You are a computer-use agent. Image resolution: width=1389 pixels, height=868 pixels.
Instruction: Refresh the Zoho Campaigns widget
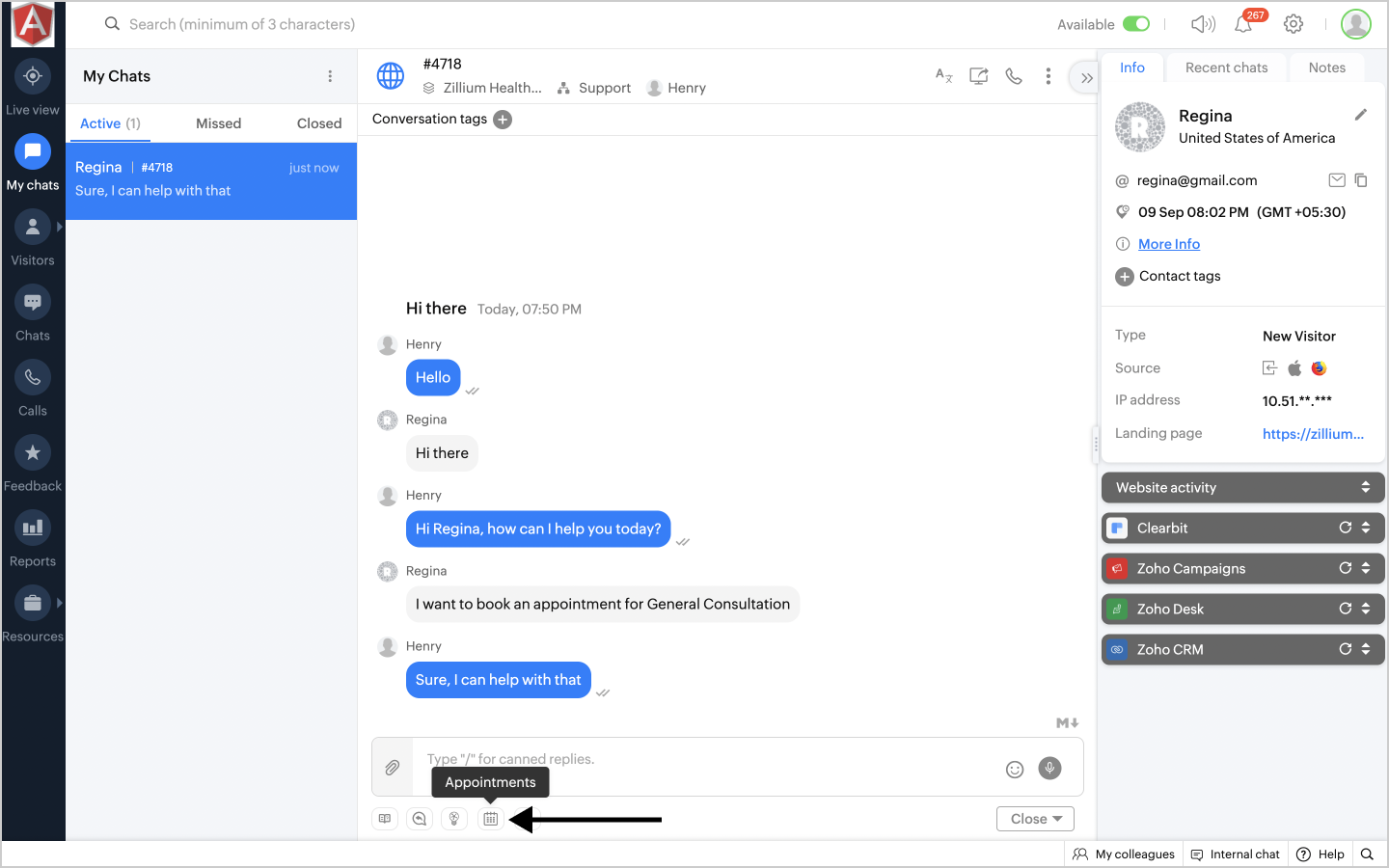tap(1345, 568)
